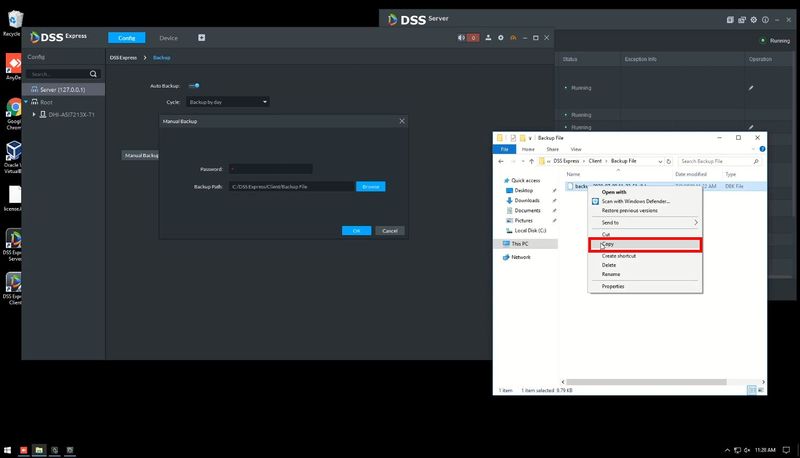
Task: Open the taskbar notification center icon
Action: [786, 450]
